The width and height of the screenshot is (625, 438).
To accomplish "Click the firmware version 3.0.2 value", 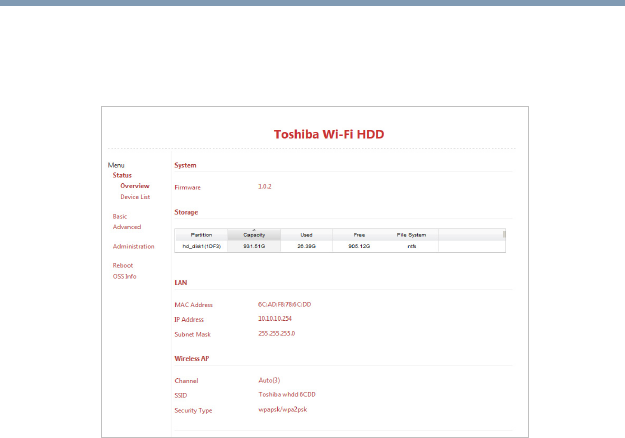I will [x=265, y=187].
